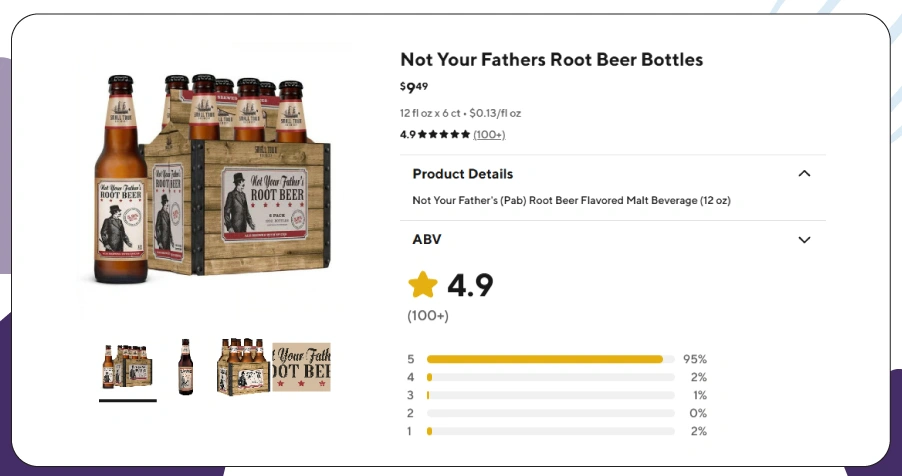The width and height of the screenshot is (902, 476).
Task: Click the Not Your Fathers Root Beer title
Action: pyautogui.click(x=551, y=60)
